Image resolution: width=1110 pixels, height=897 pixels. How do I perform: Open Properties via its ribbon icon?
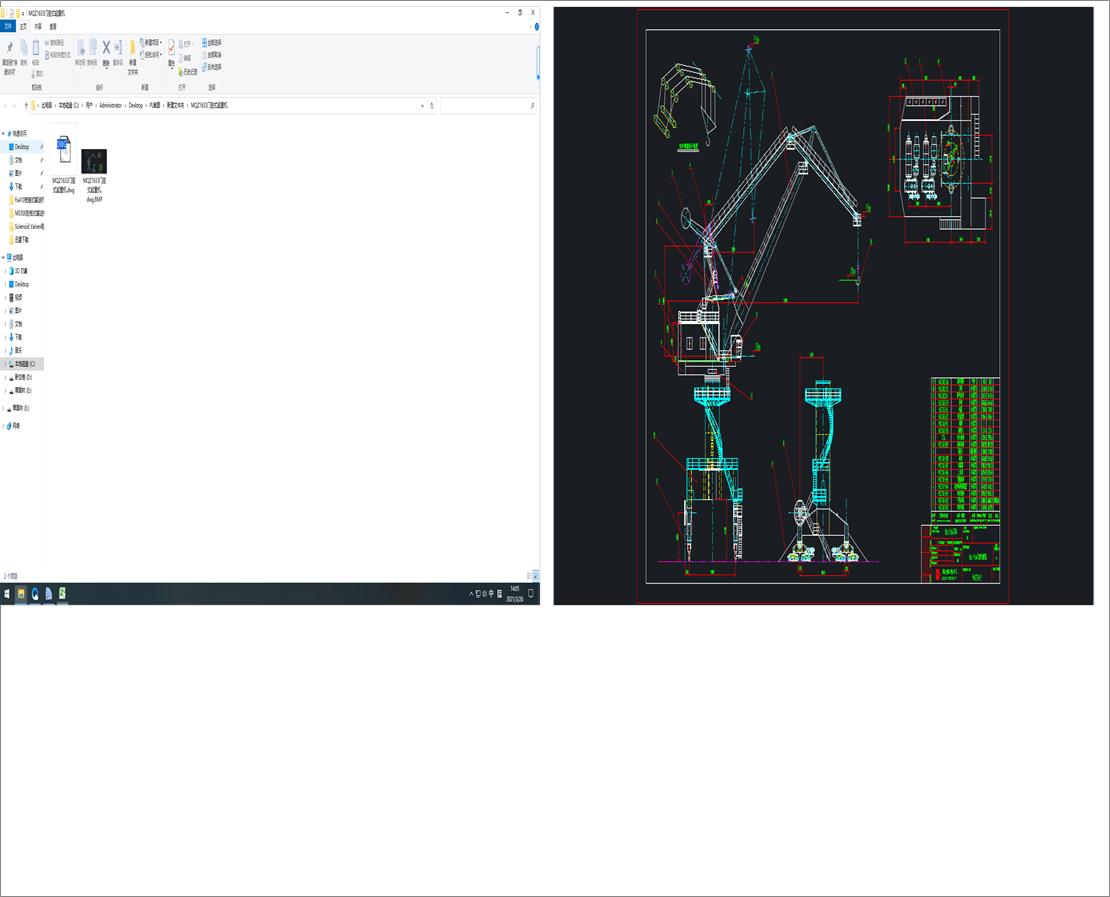(172, 50)
